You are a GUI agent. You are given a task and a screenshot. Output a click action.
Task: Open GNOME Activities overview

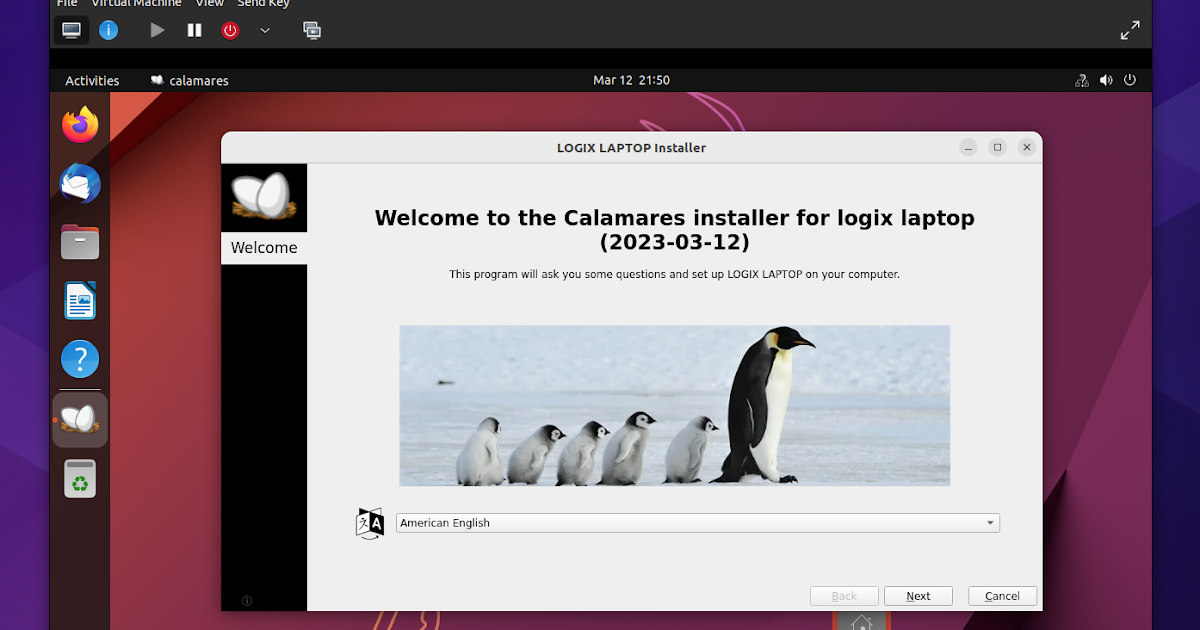coord(92,81)
